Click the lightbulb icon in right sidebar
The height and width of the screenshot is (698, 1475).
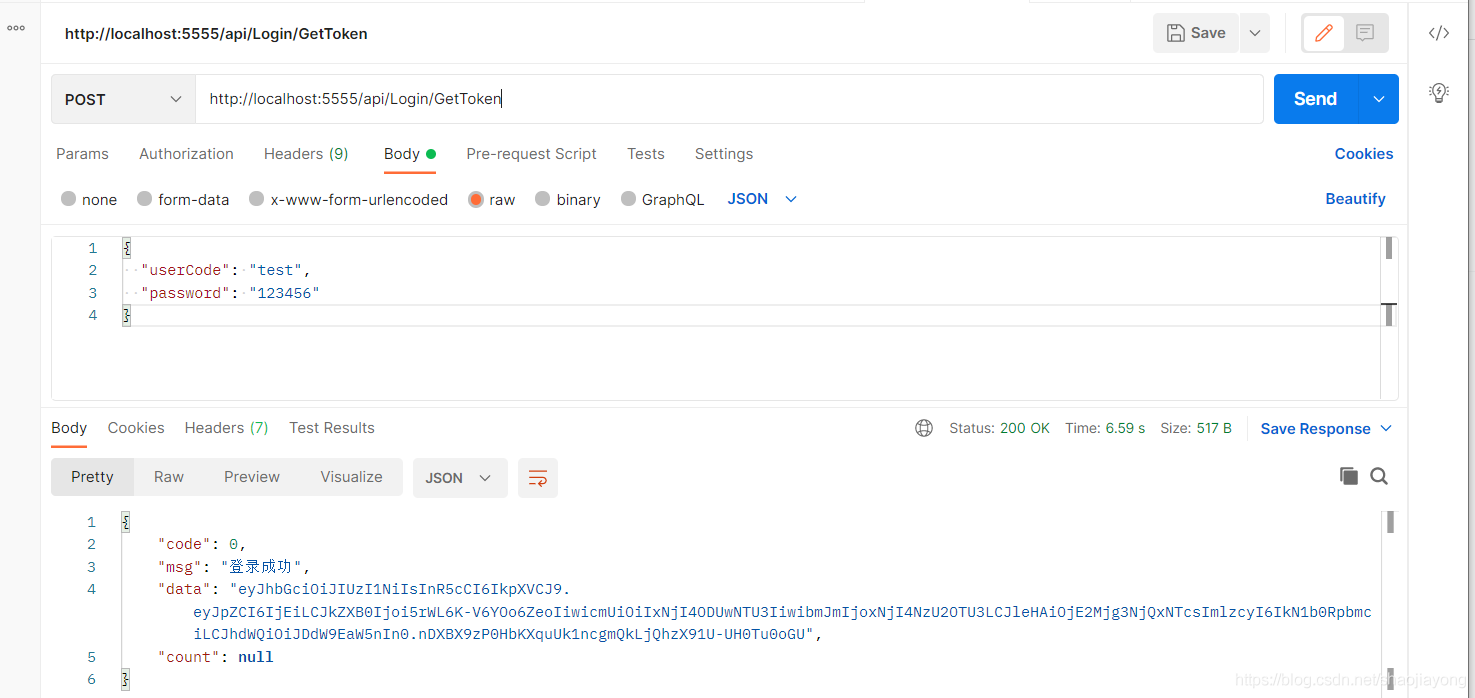click(1438, 91)
